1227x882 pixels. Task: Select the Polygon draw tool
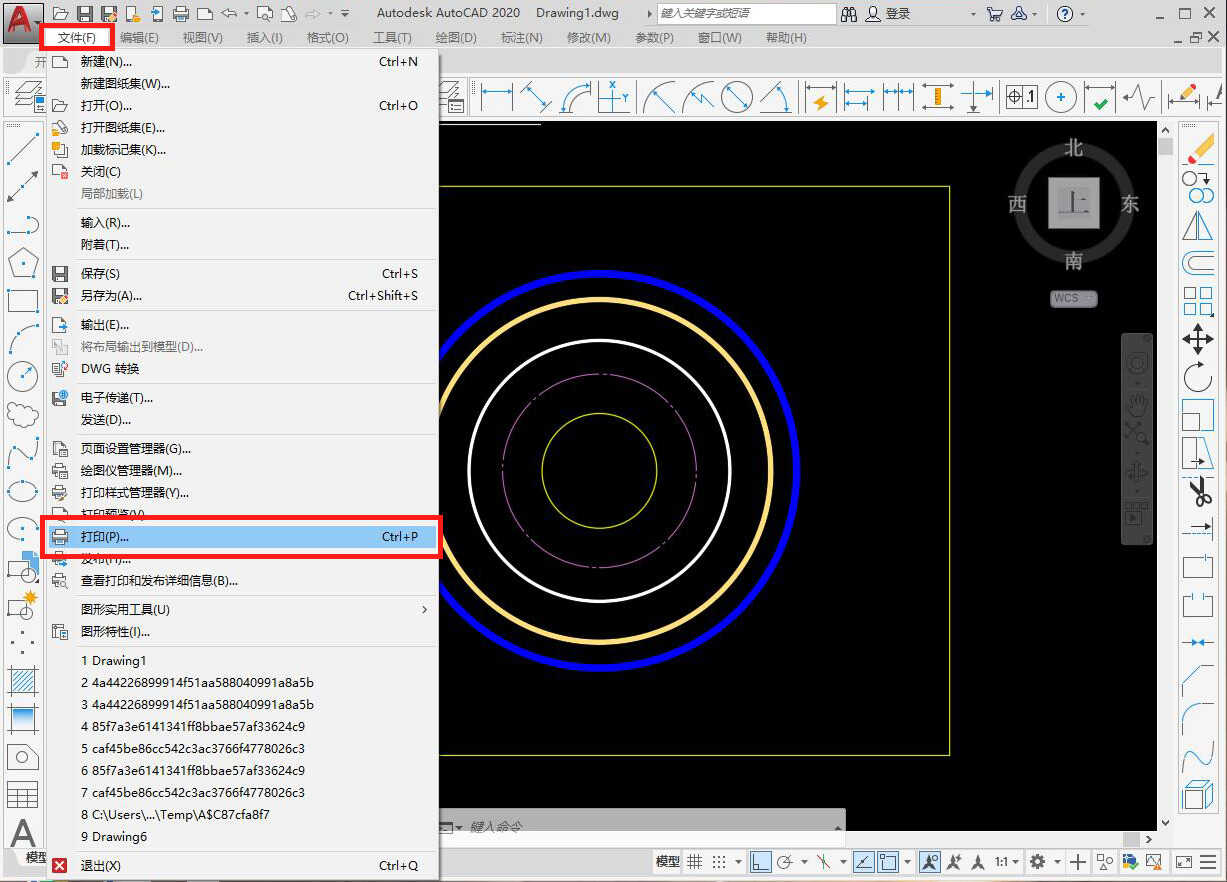click(x=22, y=264)
